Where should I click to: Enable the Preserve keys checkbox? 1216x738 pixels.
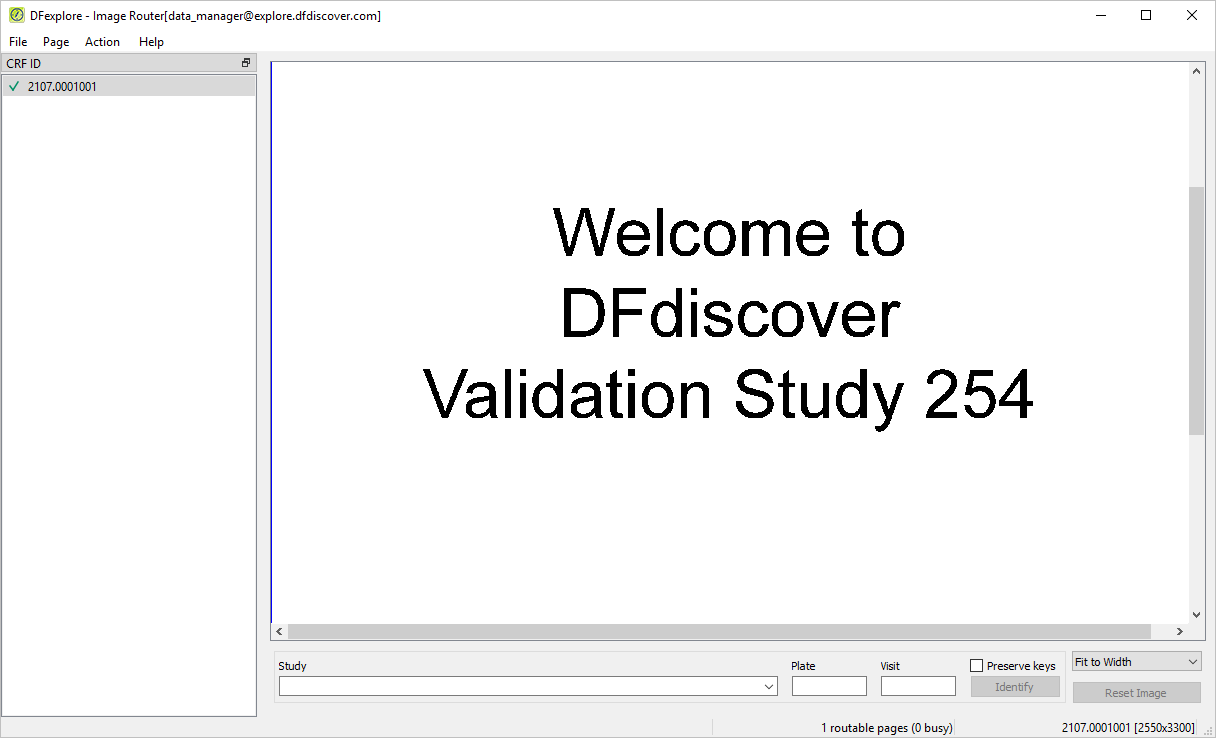point(977,666)
